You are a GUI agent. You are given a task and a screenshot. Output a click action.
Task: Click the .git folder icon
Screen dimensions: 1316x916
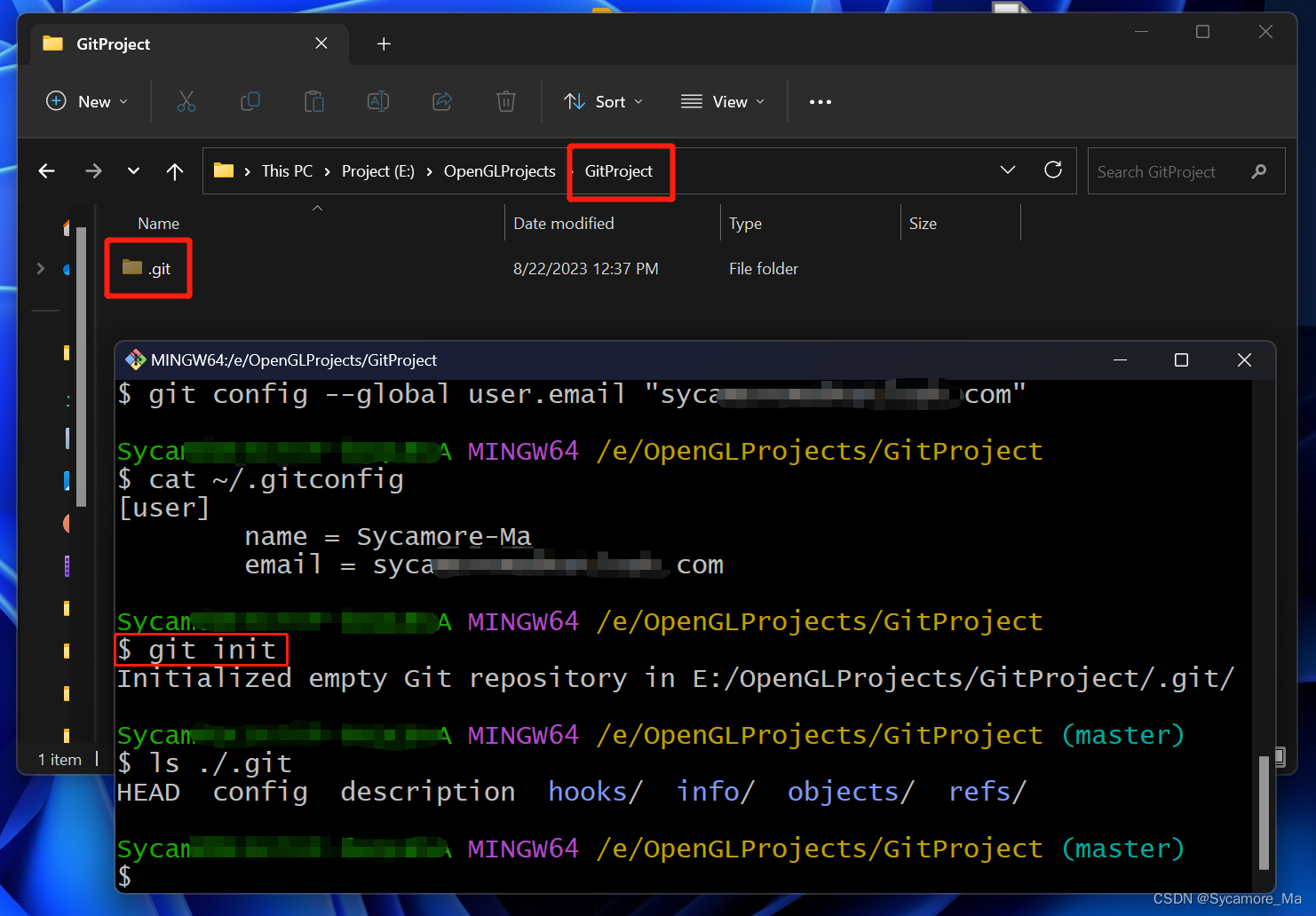132,267
